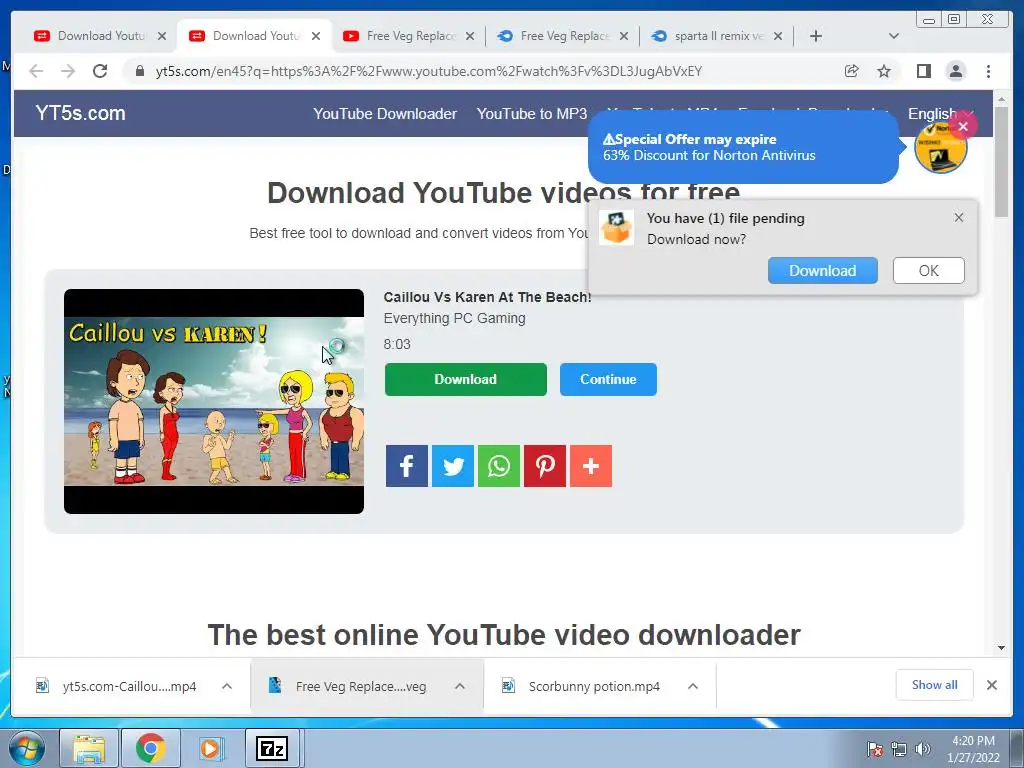Open Windows Explorer from taskbar
The height and width of the screenshot is (768, 1024).
point(89,748)
